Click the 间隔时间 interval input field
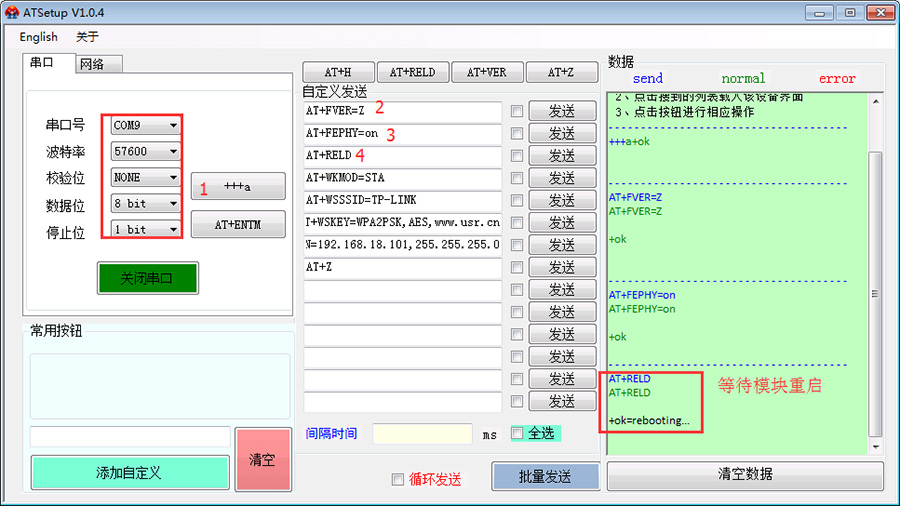Screen dimensions: 900x506 point(421,434)
